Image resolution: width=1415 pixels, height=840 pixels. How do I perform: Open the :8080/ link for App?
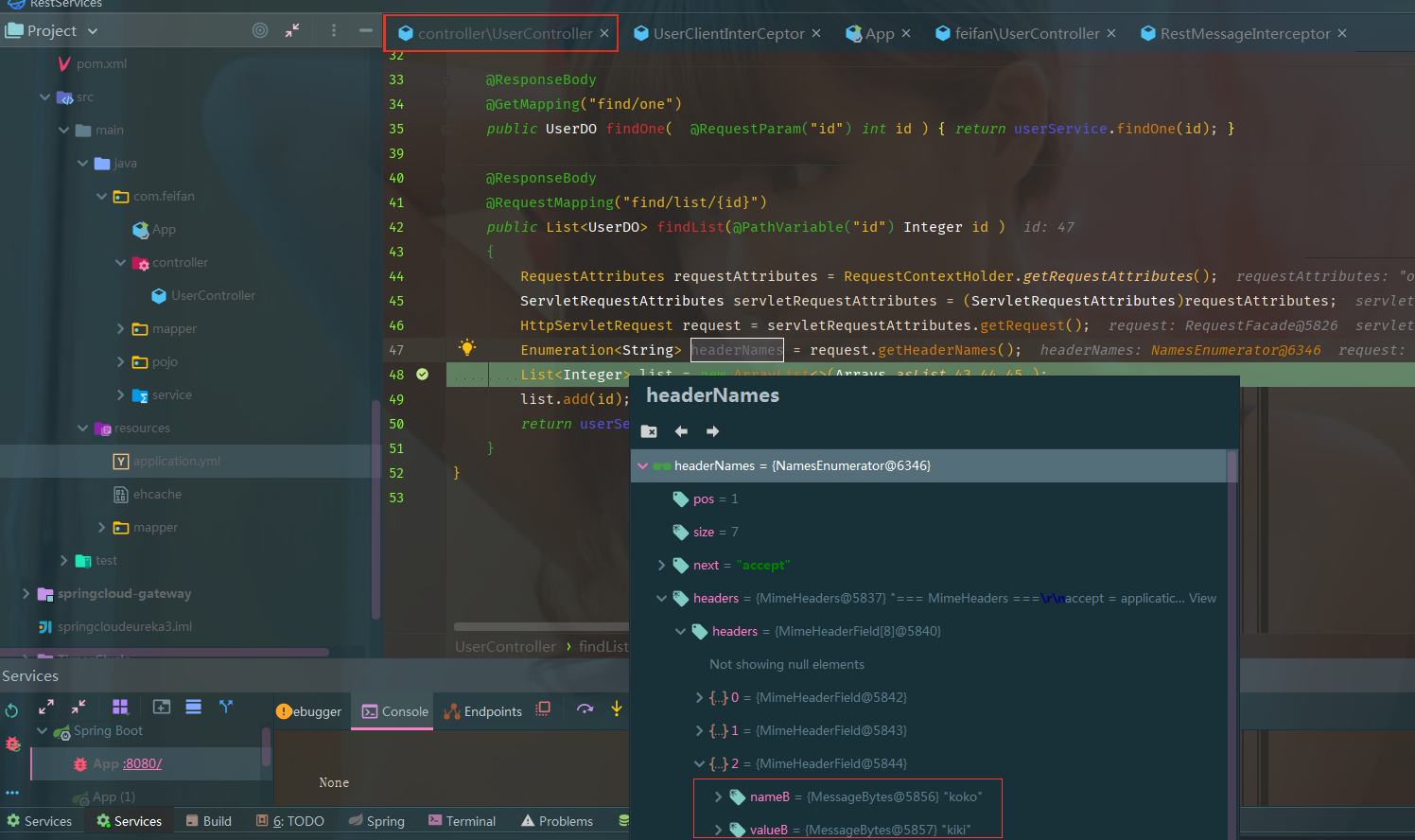point(142,763)
